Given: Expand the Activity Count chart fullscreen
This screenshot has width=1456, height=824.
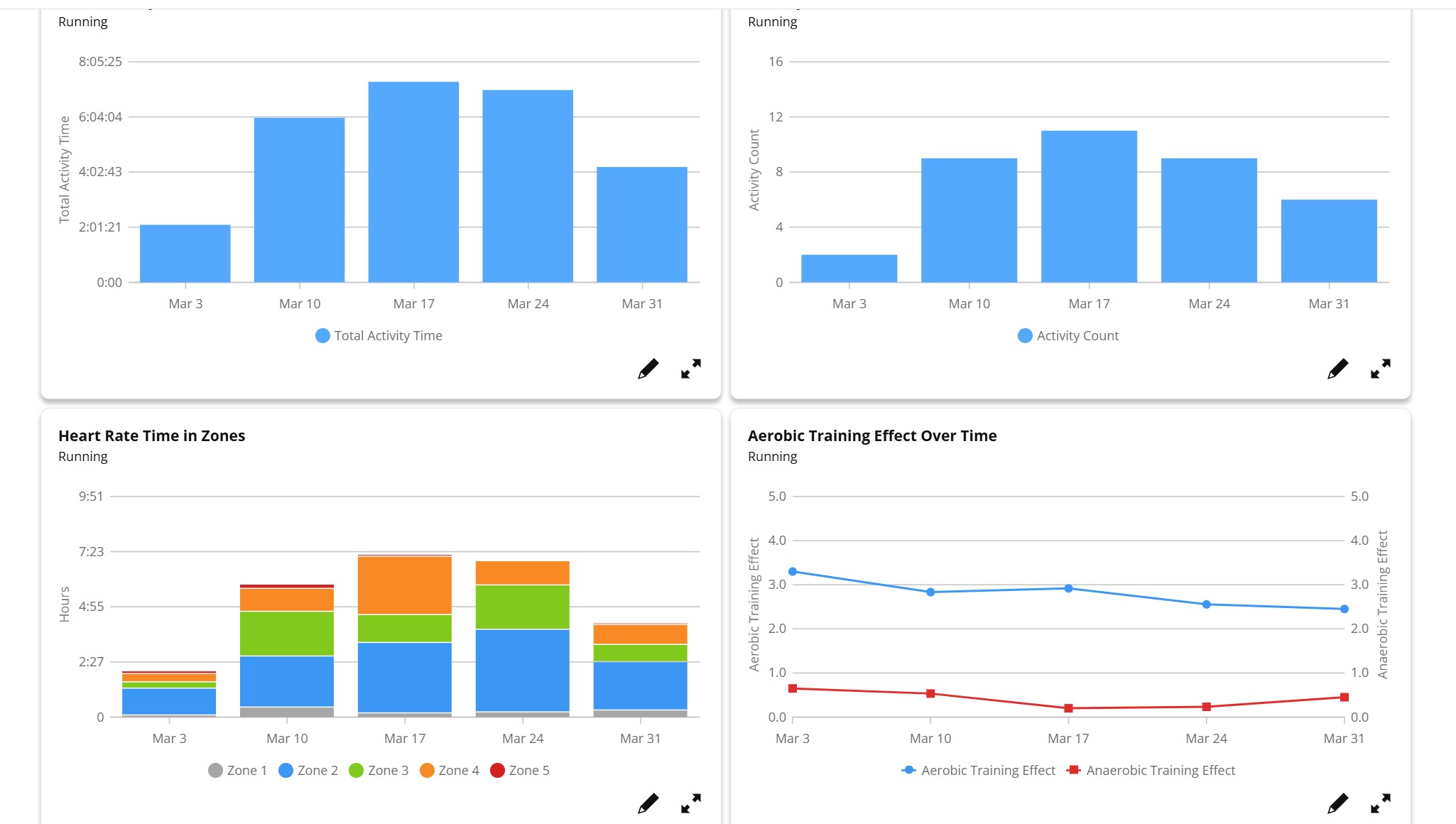Looking at the screenshot, I should pyautogui.click(x=1380, y=369).
